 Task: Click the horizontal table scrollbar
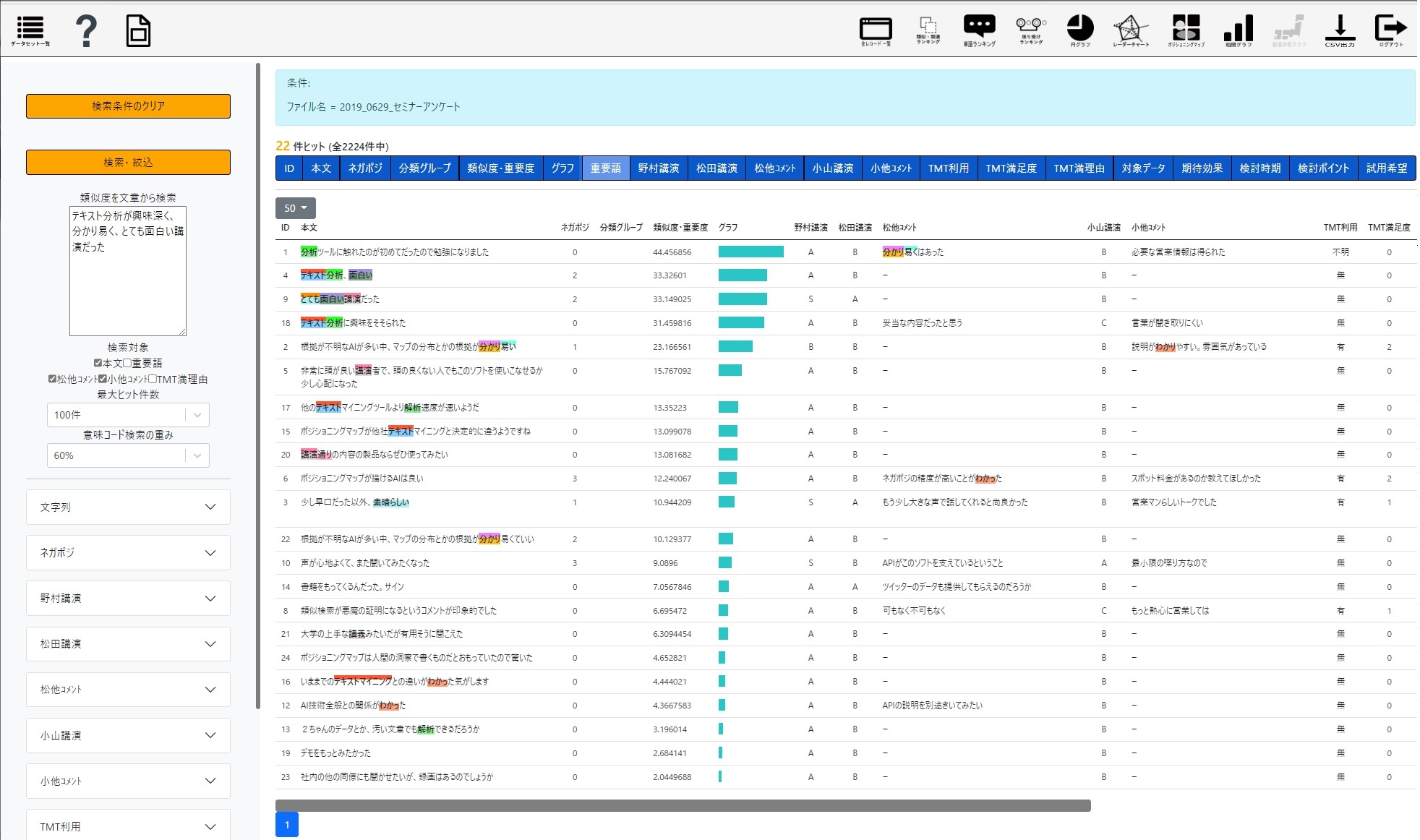click(x=682, y=805)
